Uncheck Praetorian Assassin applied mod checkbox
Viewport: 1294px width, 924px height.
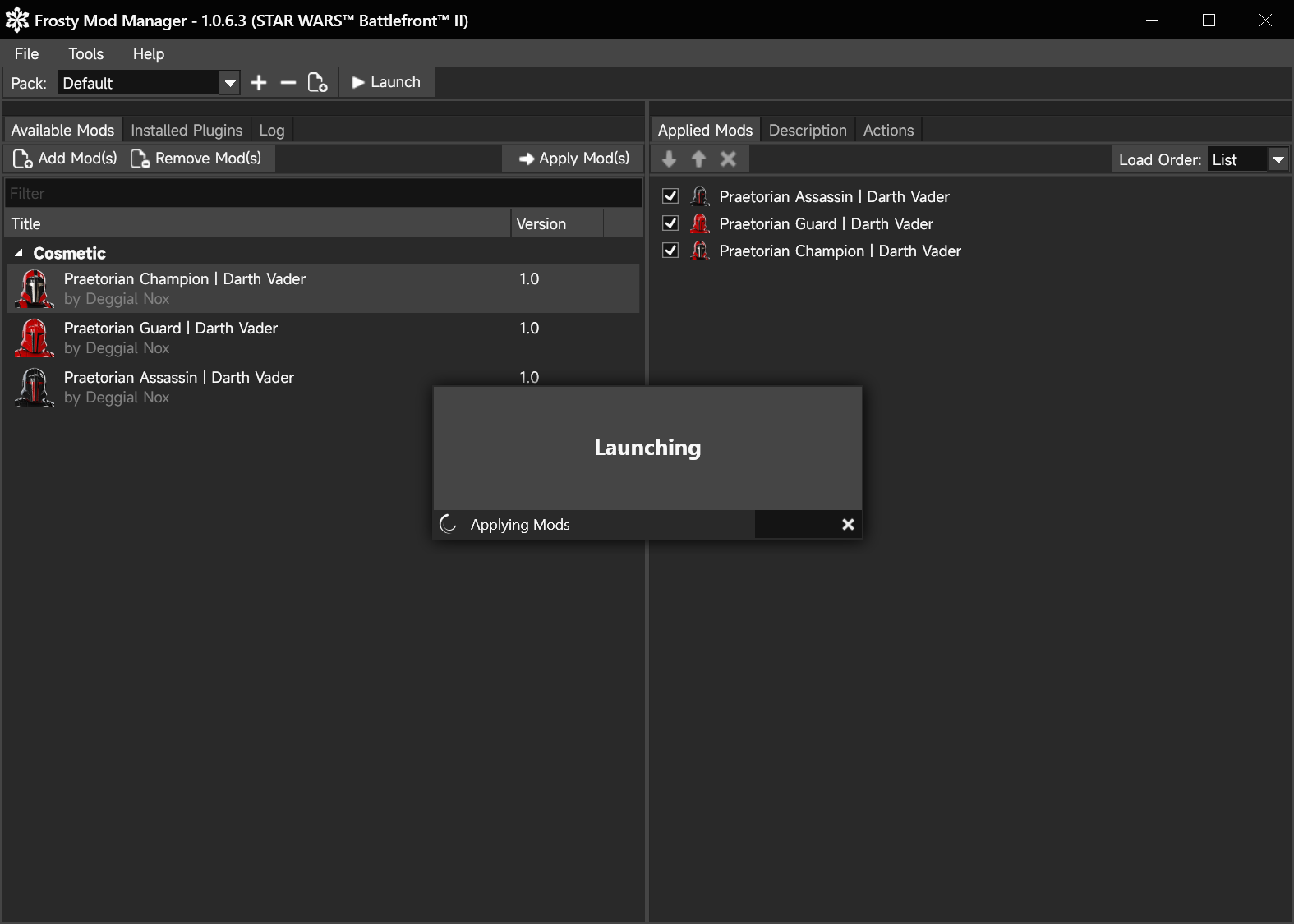670,196
